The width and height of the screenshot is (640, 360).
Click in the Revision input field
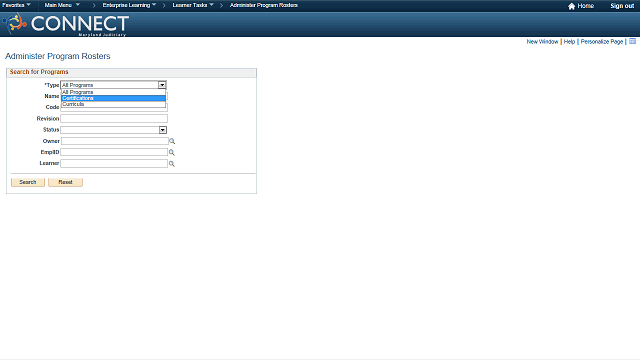click(114, 118)
